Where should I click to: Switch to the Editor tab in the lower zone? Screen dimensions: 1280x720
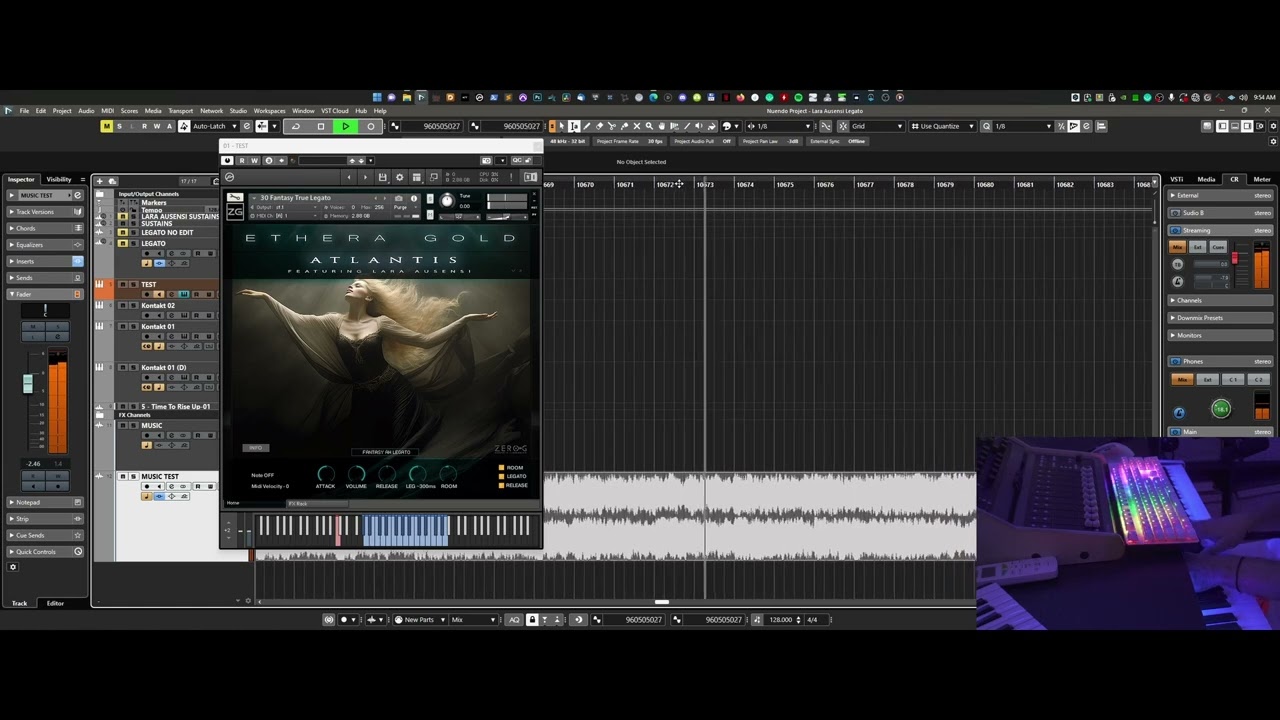[55, 603]
